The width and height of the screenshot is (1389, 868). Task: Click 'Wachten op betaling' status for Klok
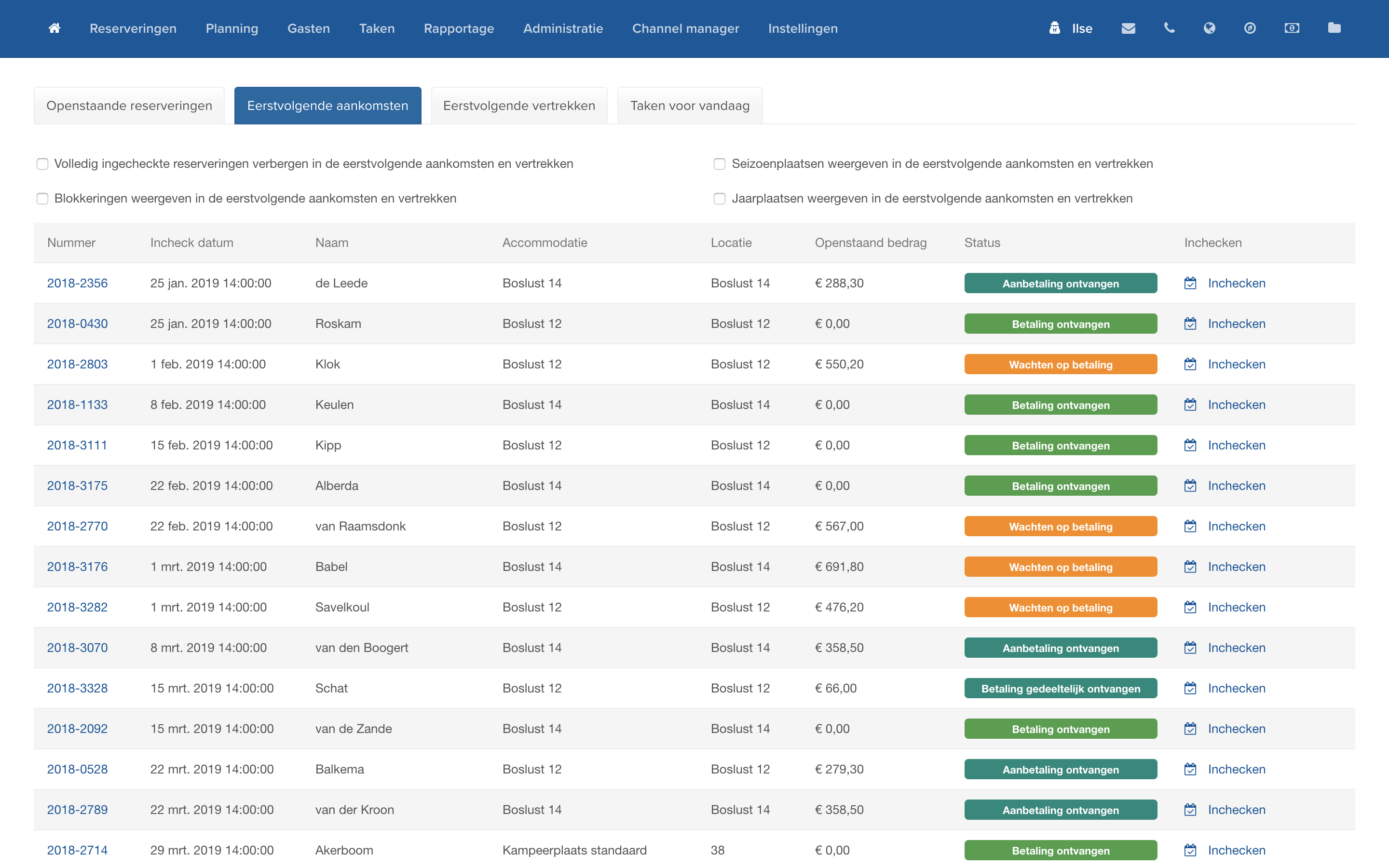point(1061,364)
